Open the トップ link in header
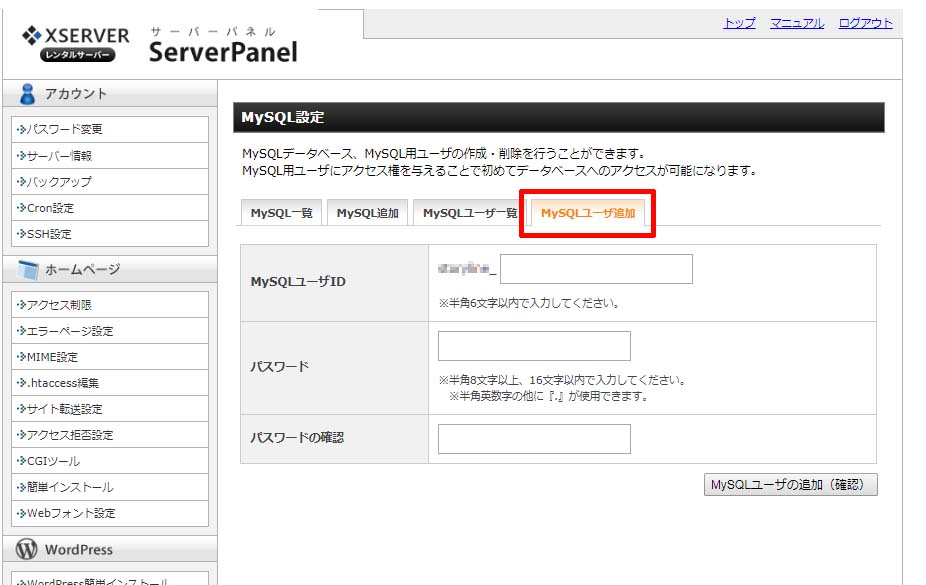Image resolution: width=926 pixels, height=585 pixels. (739, 23)
